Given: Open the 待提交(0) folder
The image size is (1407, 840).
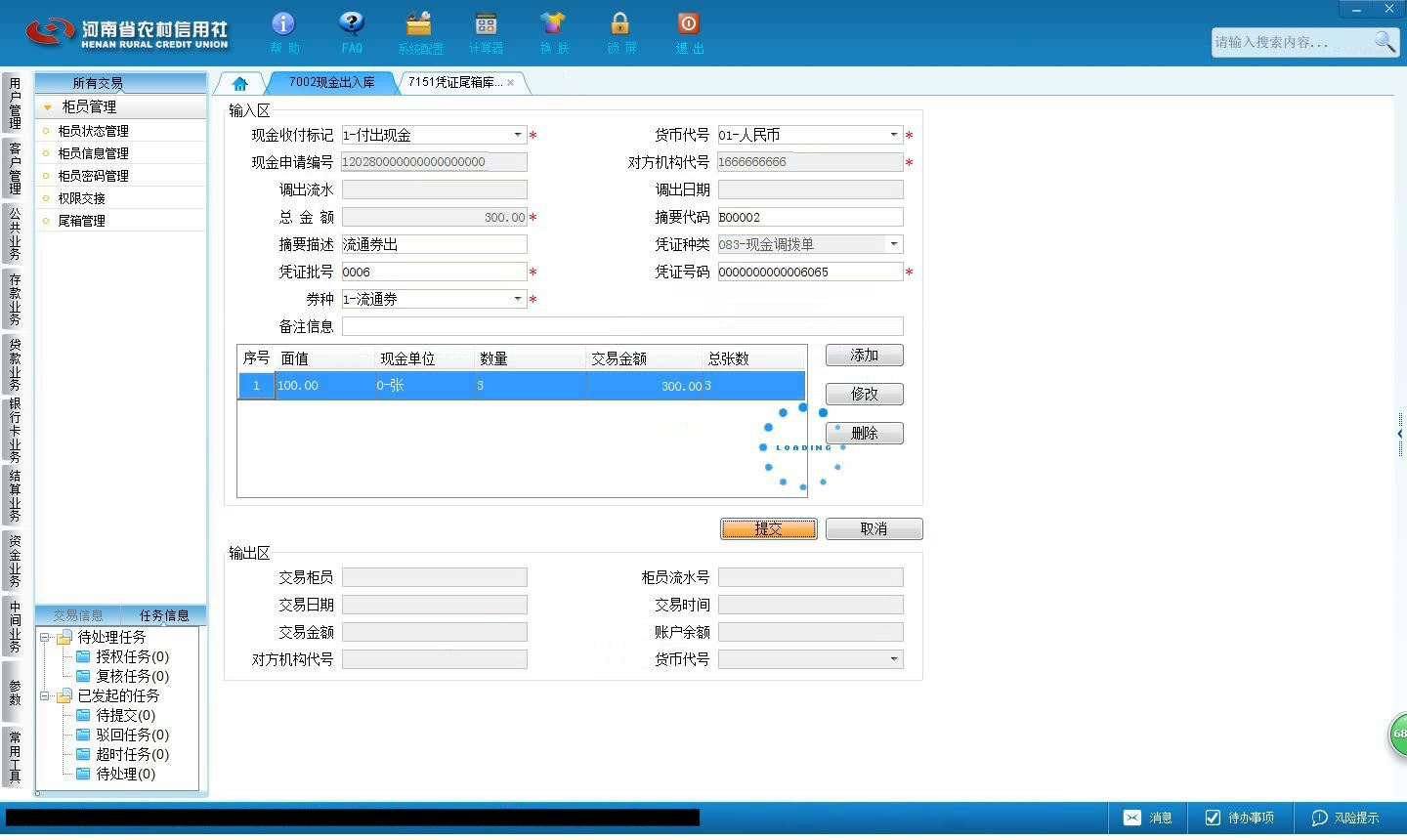Looking at the screenshot, I should (115, 715).
